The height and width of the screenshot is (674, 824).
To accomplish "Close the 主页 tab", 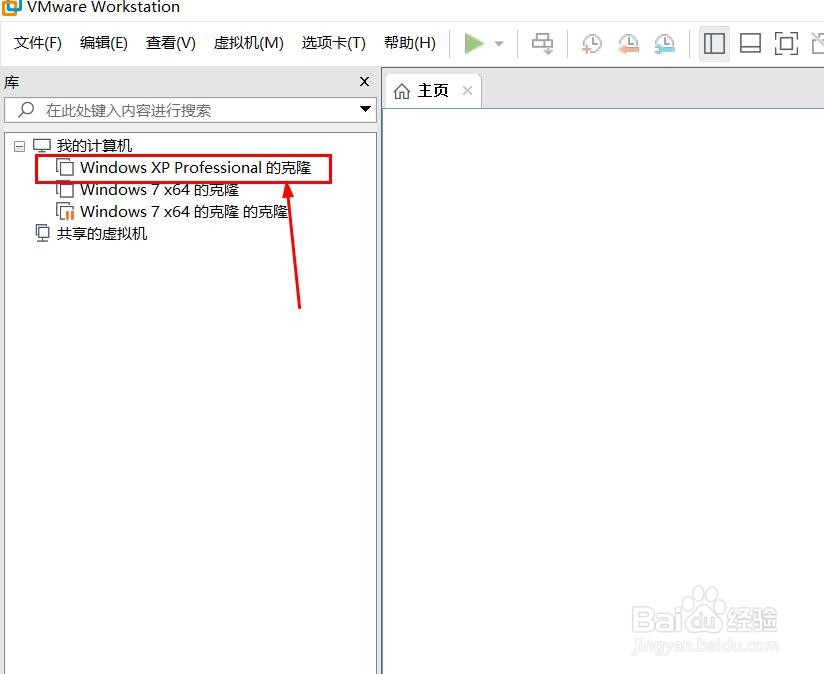I will (467, 90).
